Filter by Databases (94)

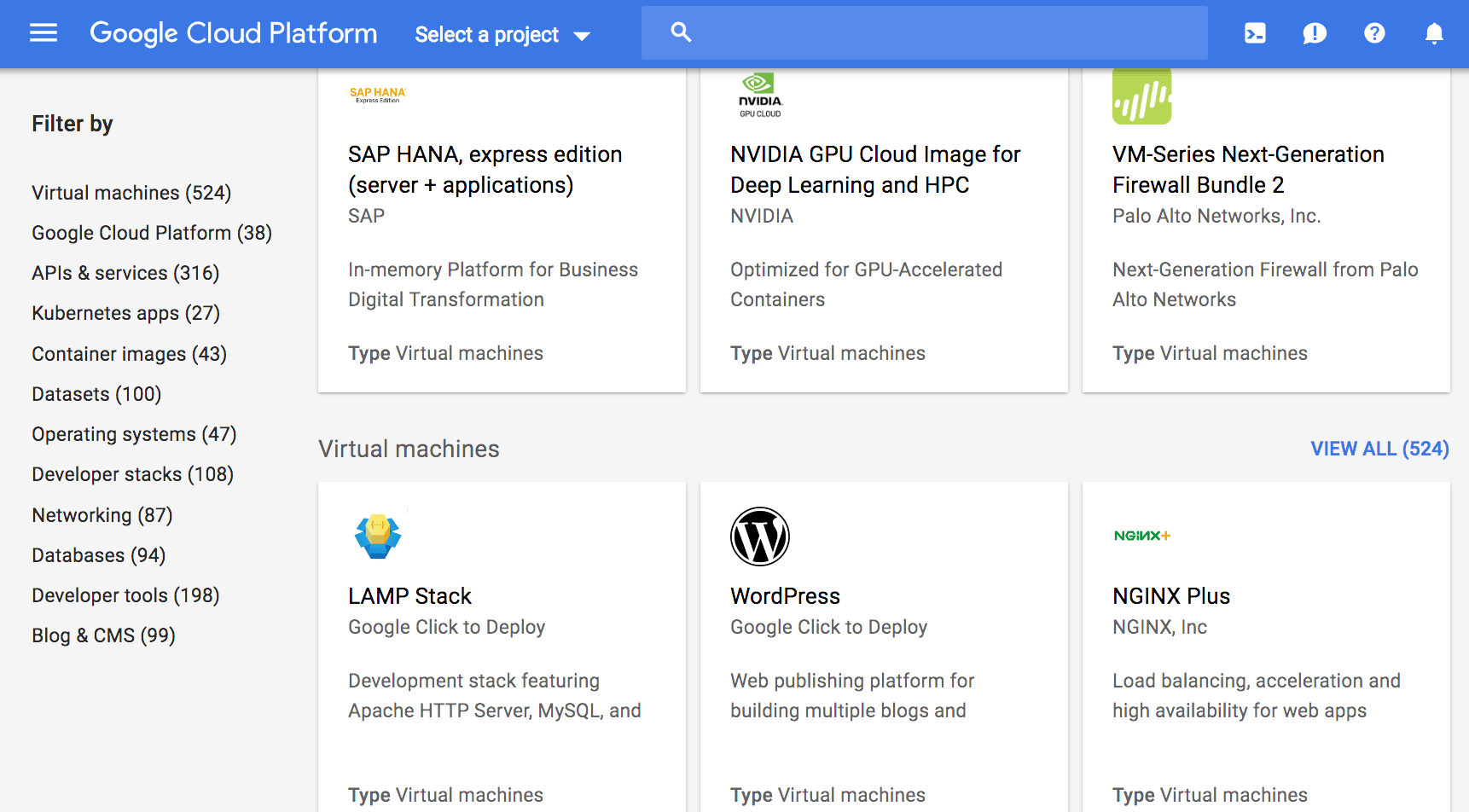pyautogui.click(x=99, y=555)
